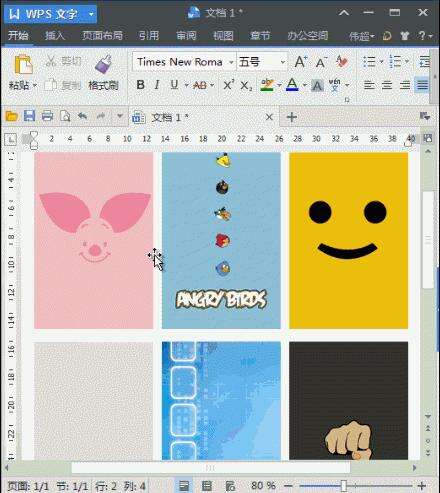Image resolution: width=440 pixels, height=493 pixels.
Task: Decrease font size with A- icon
Action: click(321, 62)
